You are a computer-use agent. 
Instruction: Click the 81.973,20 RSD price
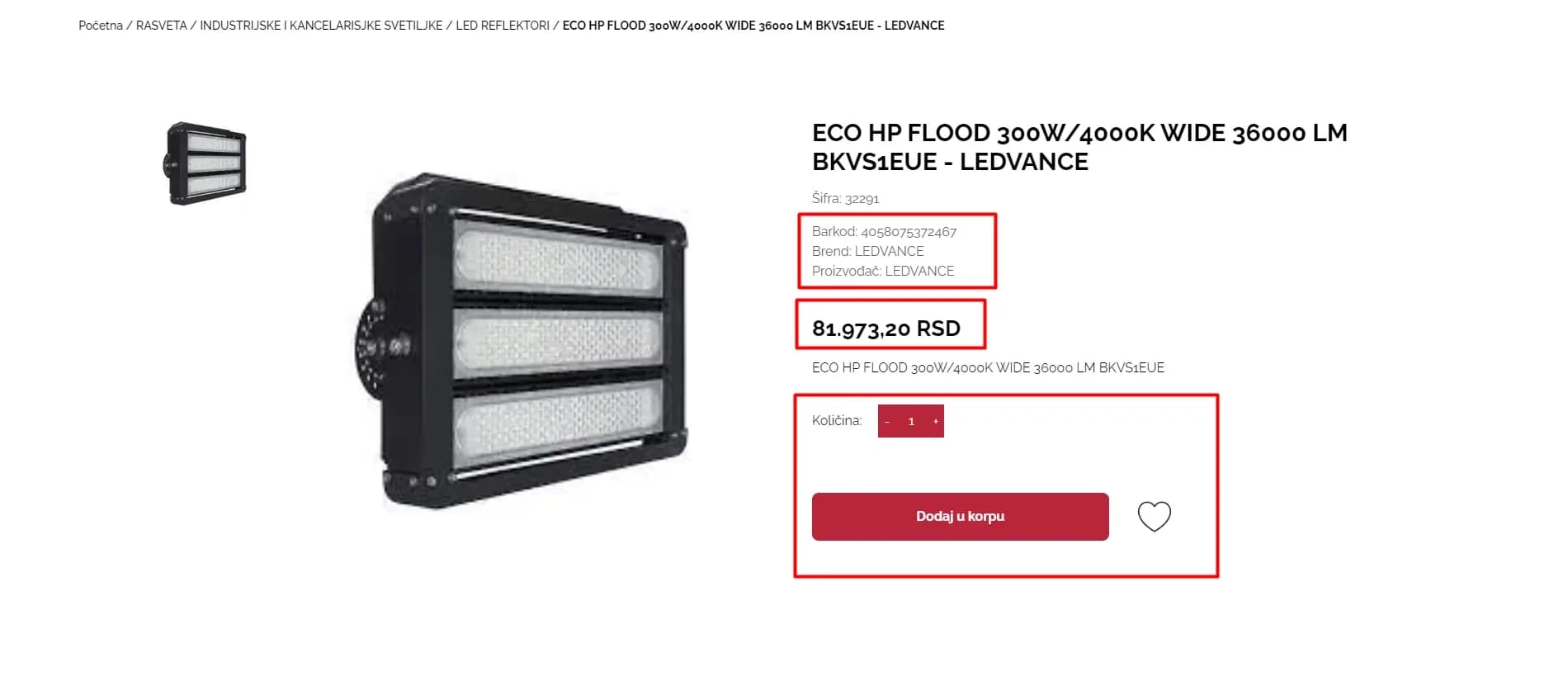[x=886, y=329]
